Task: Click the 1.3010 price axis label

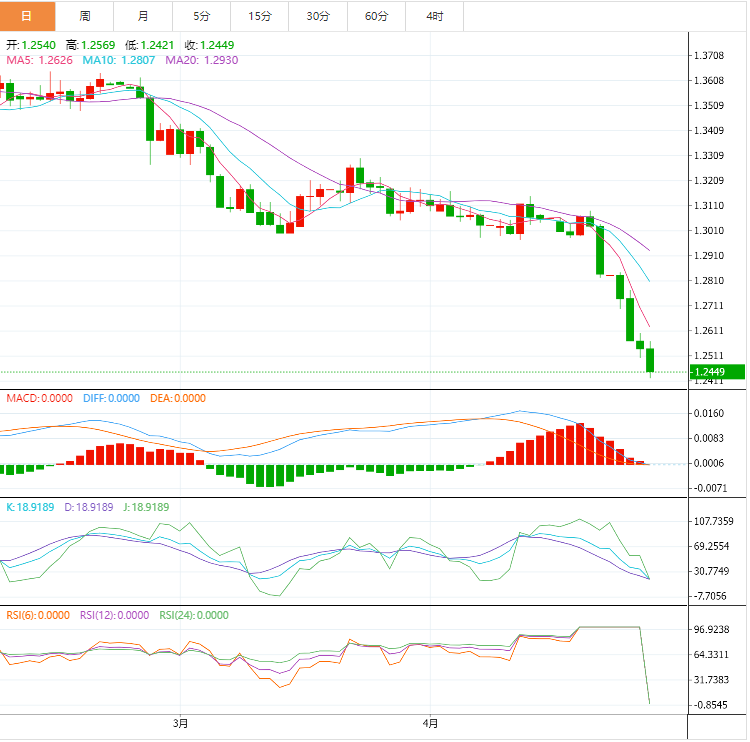Action: (709, 231)
